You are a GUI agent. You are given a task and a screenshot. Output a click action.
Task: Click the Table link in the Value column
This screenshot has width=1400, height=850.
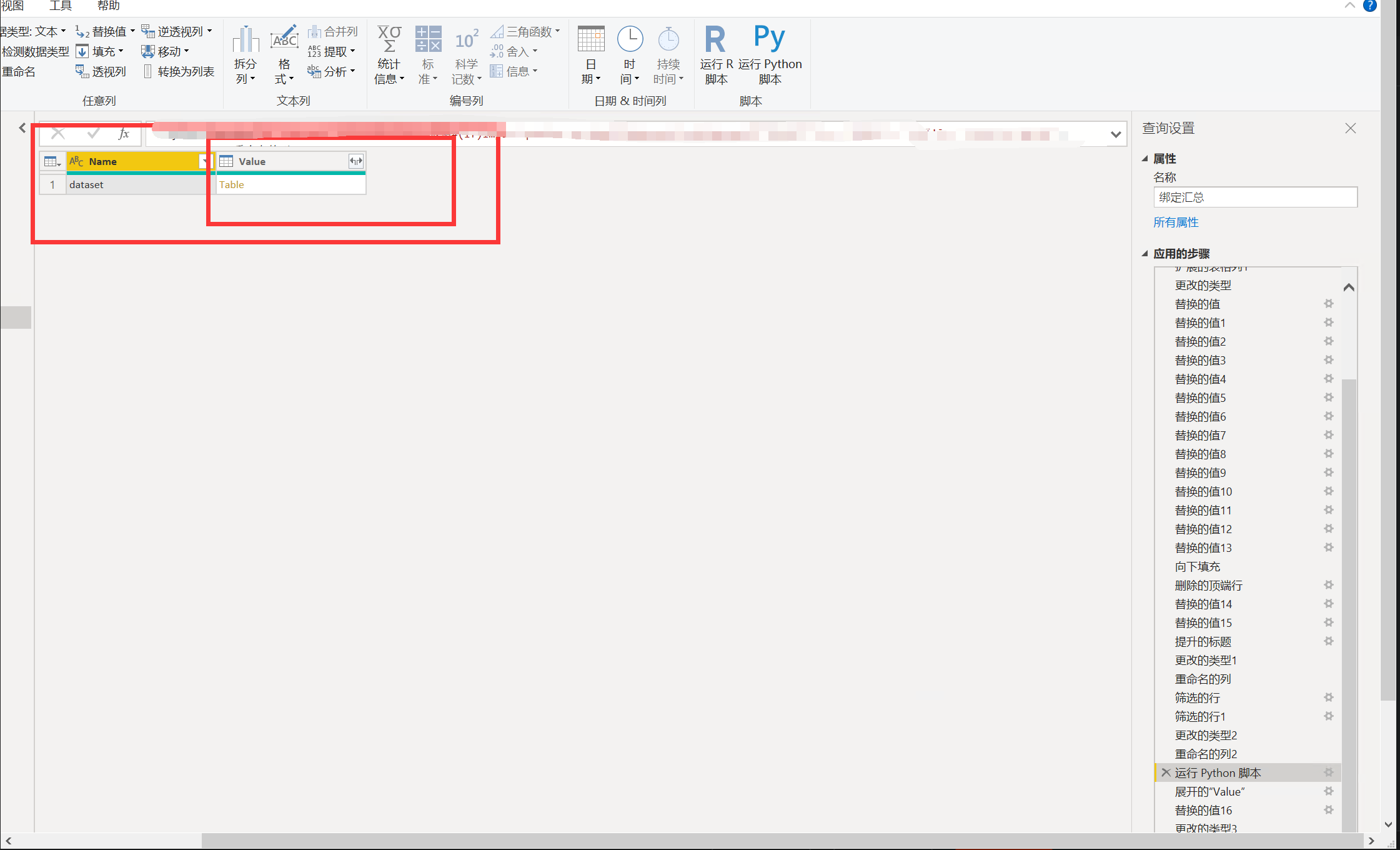231,184
